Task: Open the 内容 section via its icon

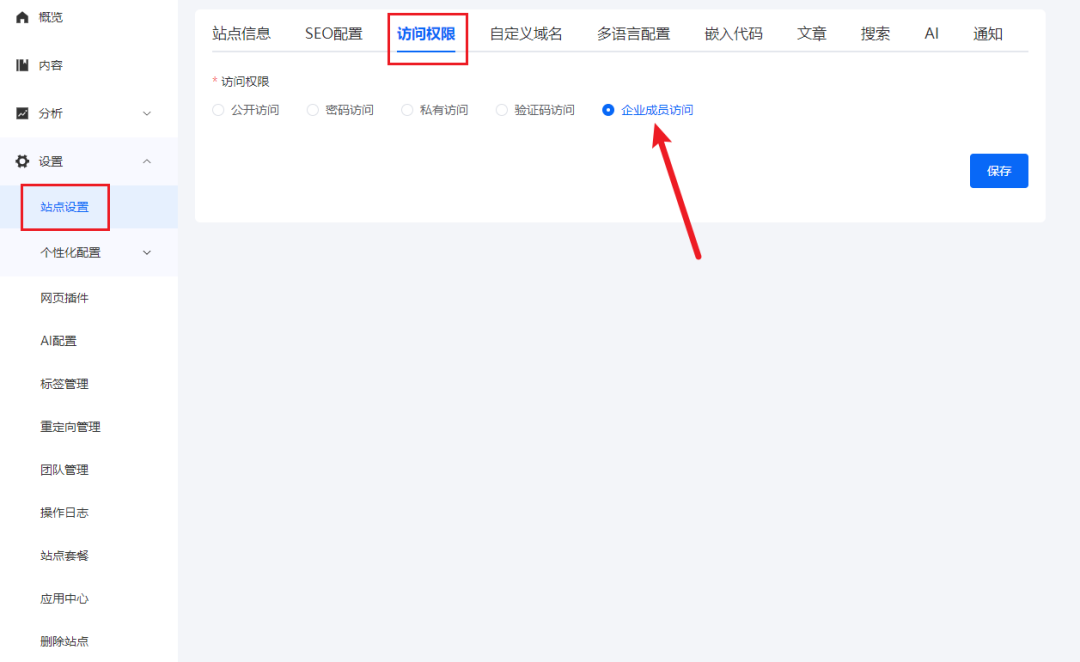Action: point(22,64)
